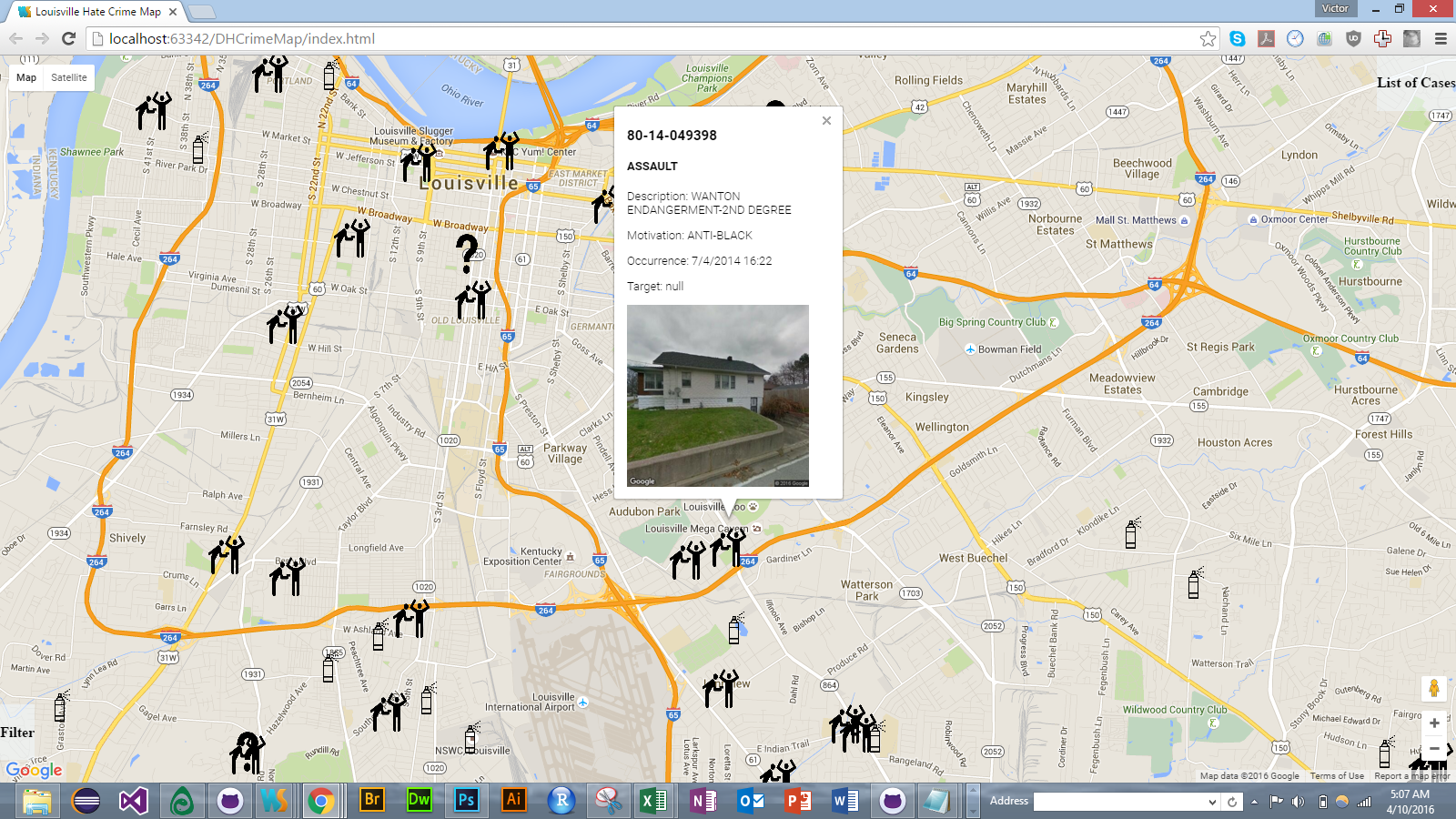Image resolution: width=1456 pixels, height=819 pixels.
Task: Zoom in on the map
Action: [x=1434, y=723]
